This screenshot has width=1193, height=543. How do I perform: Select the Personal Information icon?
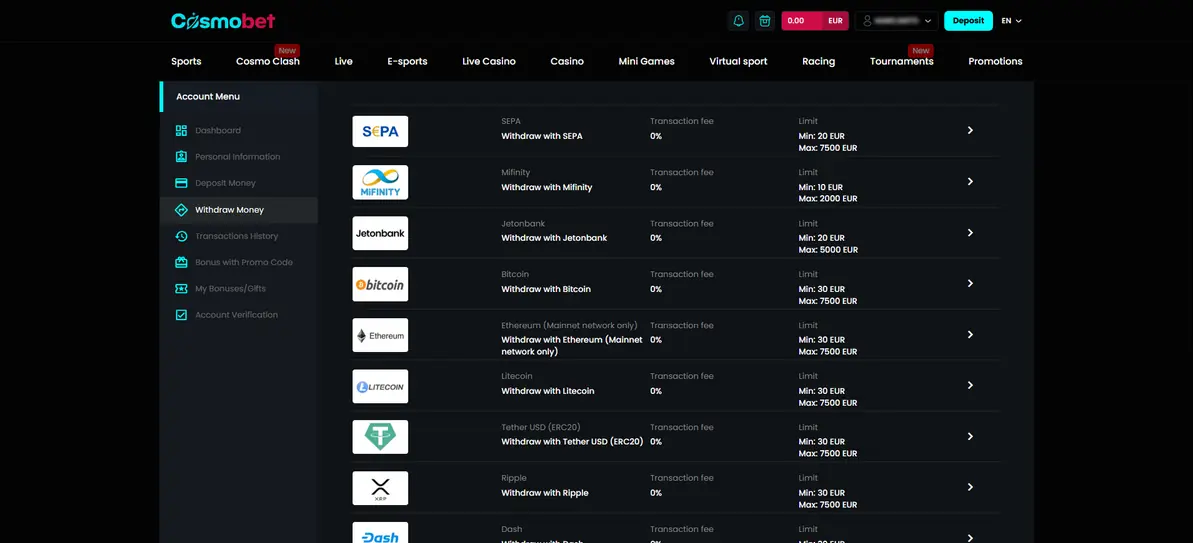[x=181, y=157]
